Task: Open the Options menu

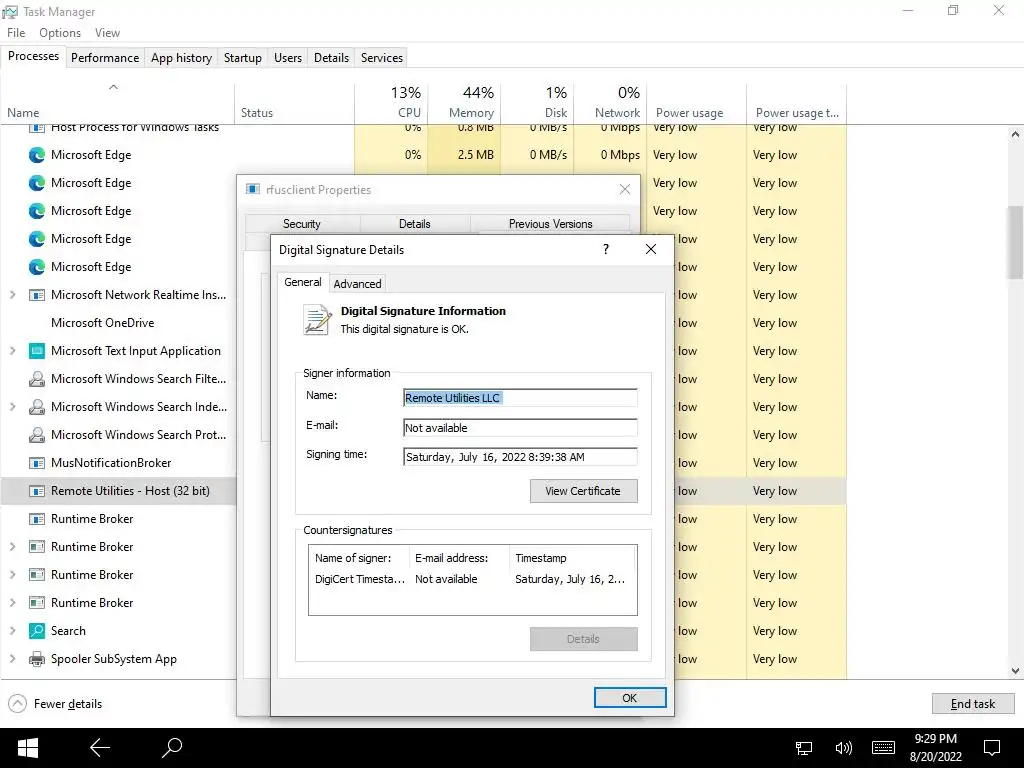Action: (60, 33)
